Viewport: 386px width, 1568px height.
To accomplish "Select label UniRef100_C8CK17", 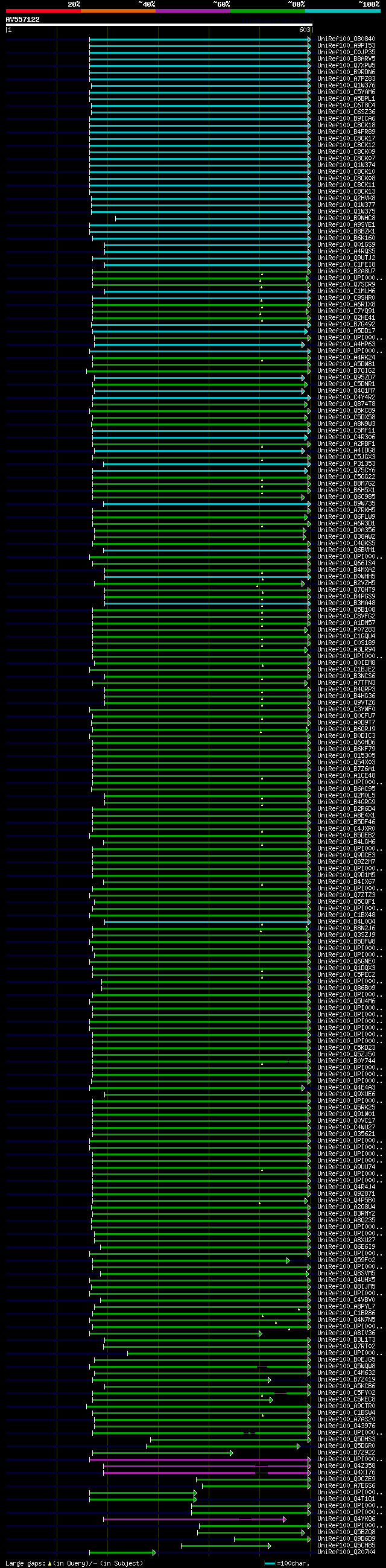I will (346, 139).
